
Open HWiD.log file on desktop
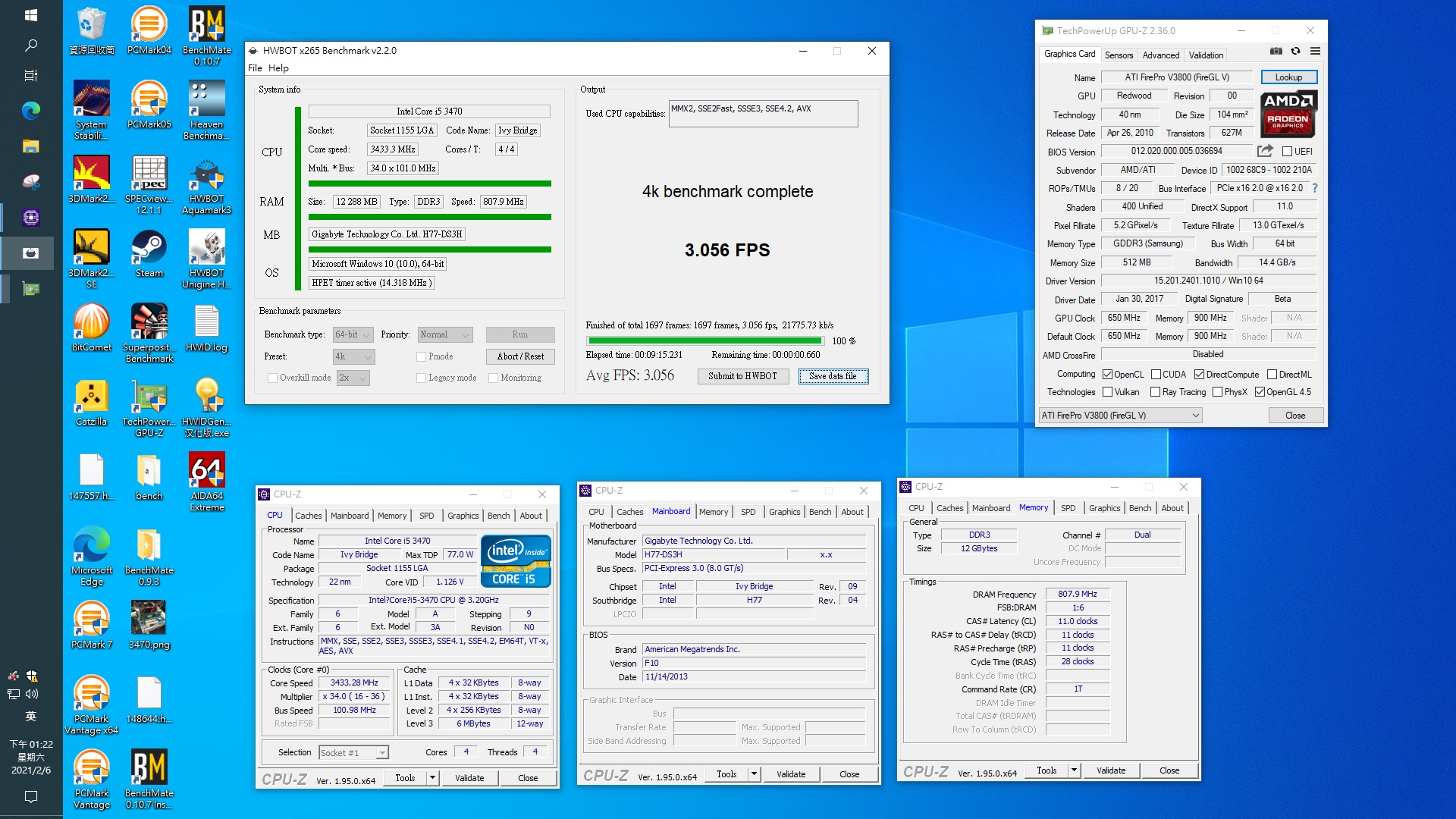pos(206,328)
